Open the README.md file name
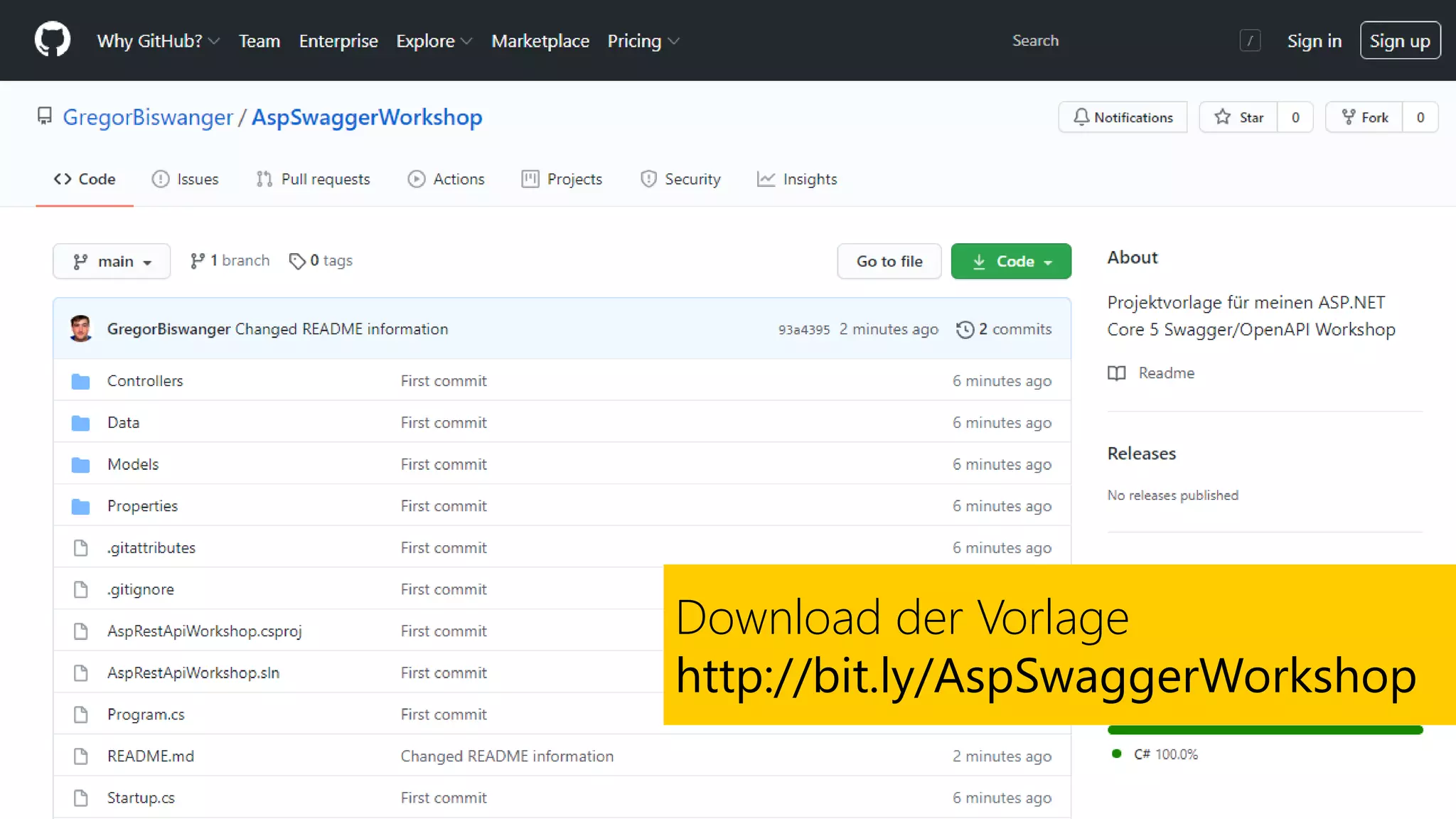 (151, 756)
